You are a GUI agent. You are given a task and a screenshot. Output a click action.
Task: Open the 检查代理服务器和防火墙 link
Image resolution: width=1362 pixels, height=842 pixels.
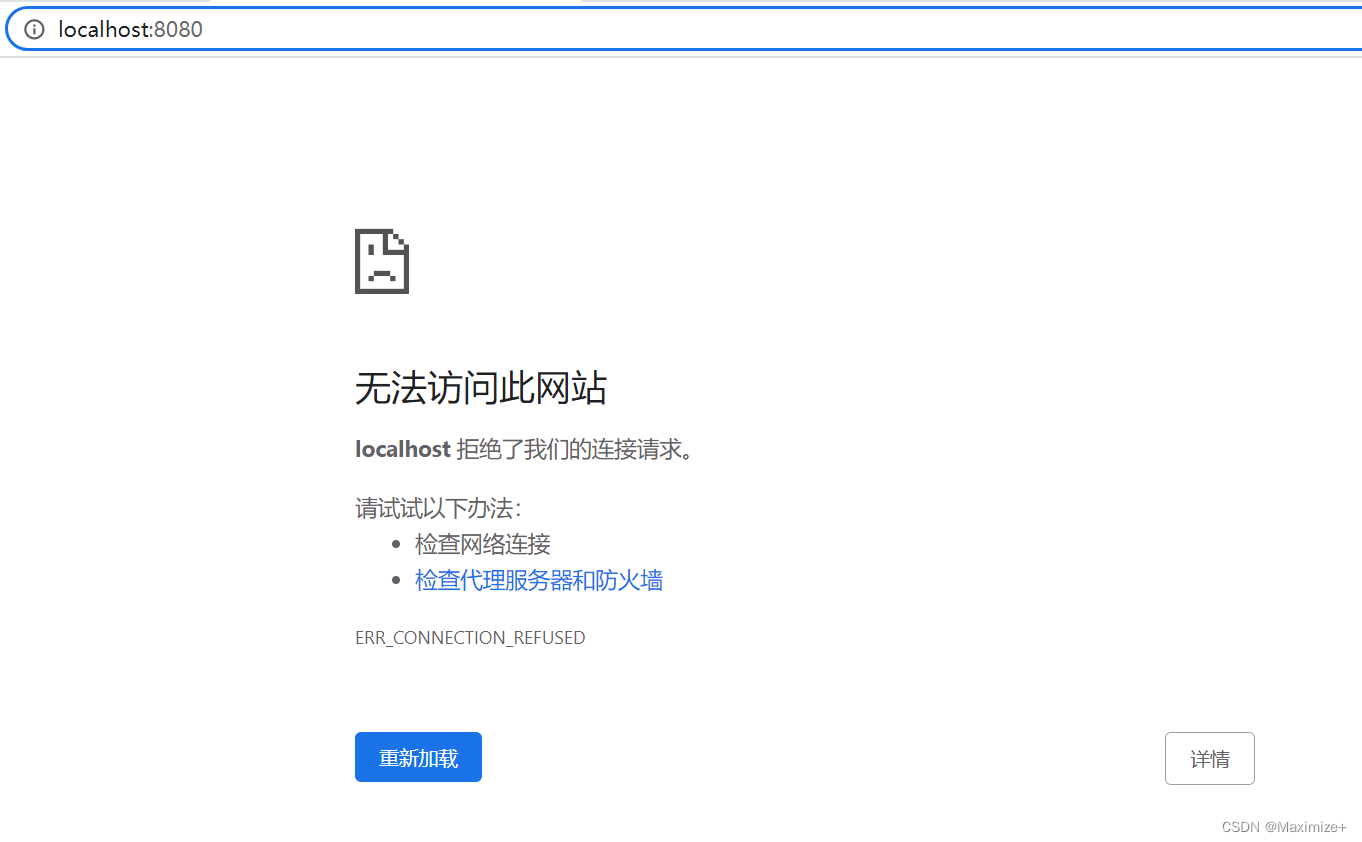[x=539, y=580]
